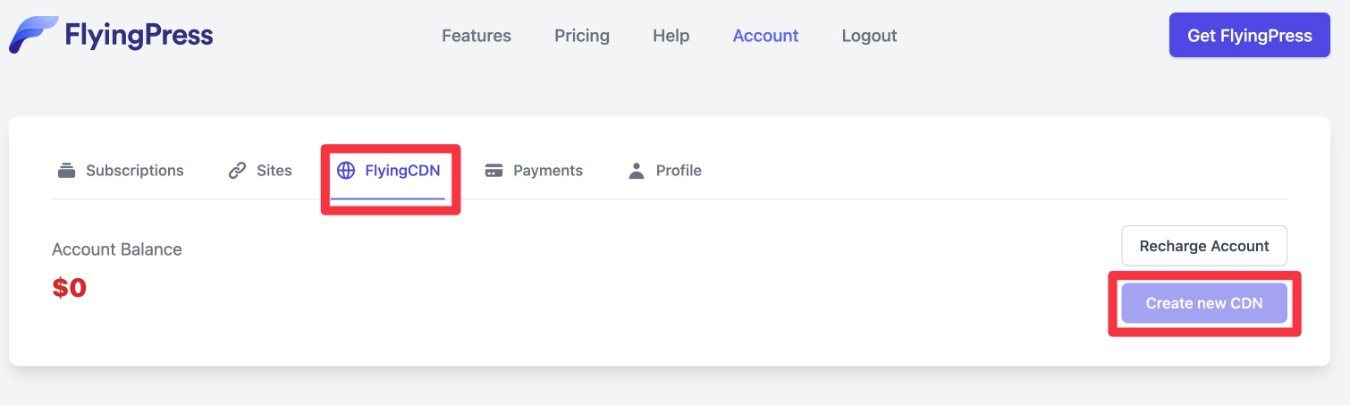Open Pricing in the top navigation
Viewport: 1350px width, 405px height.
pyautogui.click(x=582, y=35)
